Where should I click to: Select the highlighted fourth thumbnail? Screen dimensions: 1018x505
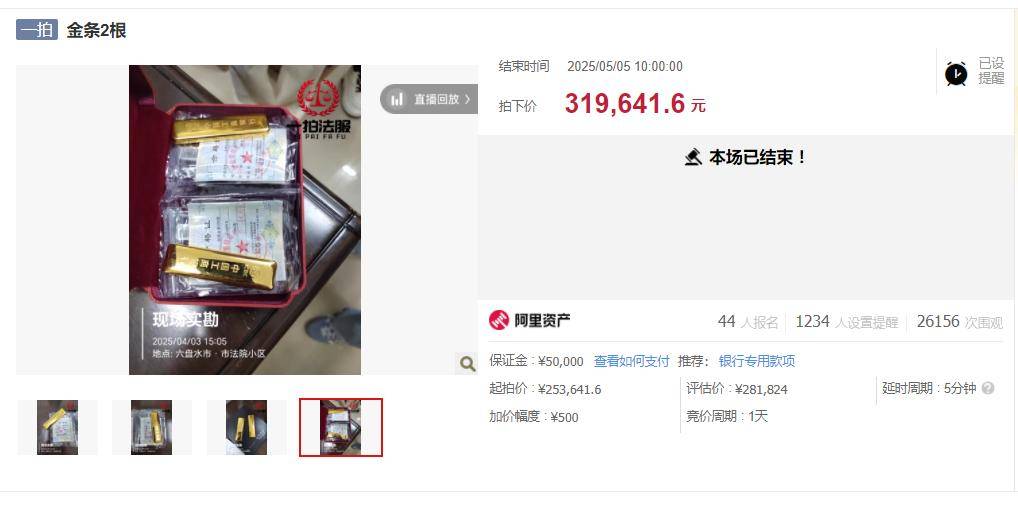coord(341,427)
